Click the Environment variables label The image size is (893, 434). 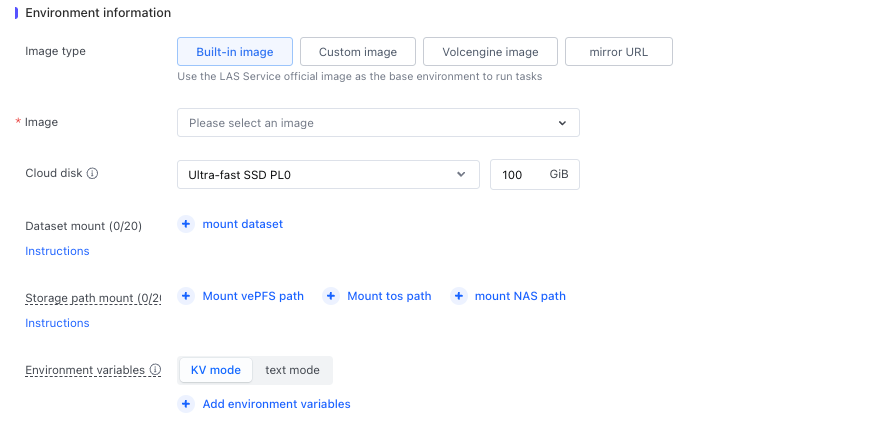click(85, 370)
